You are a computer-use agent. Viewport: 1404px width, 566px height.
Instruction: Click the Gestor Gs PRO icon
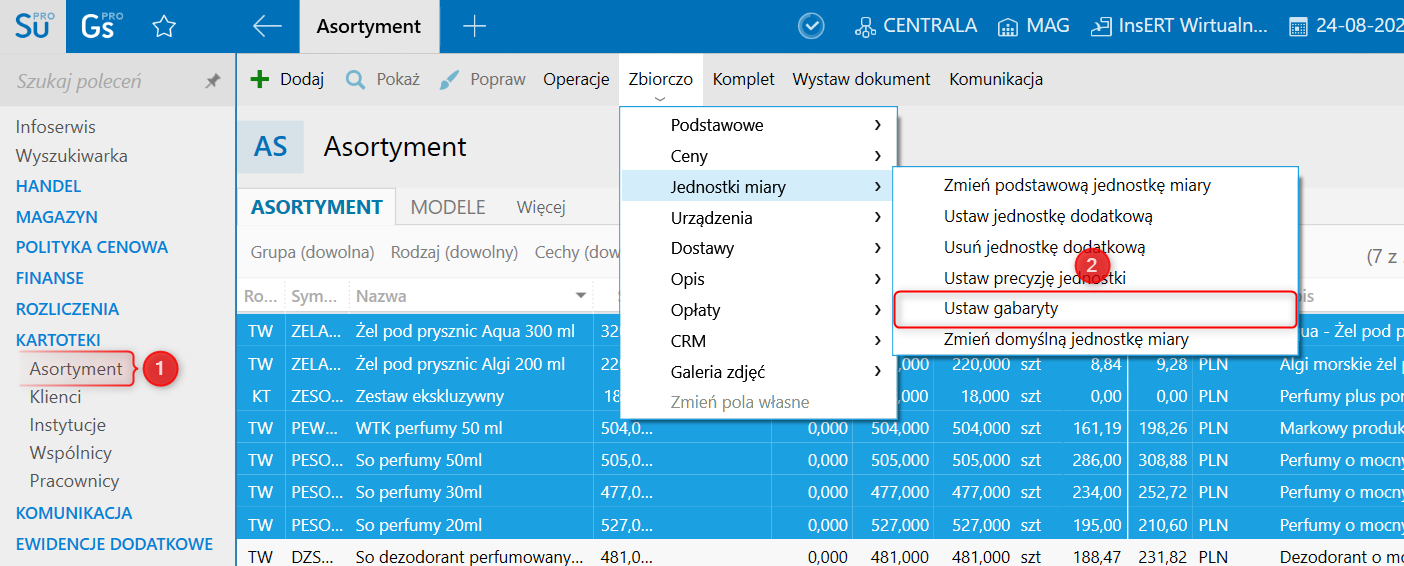click(99, 26)
